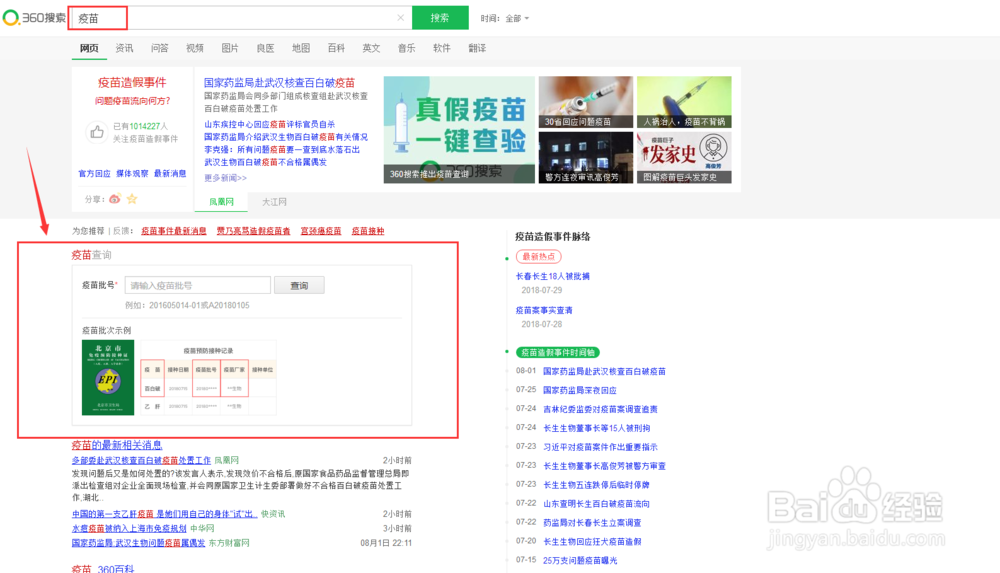Open the 人祸治人, 疫苗不背锅 thumbnail
Image resolution: width=1000 pixels, height=573 pixels.
pos(684,102)
